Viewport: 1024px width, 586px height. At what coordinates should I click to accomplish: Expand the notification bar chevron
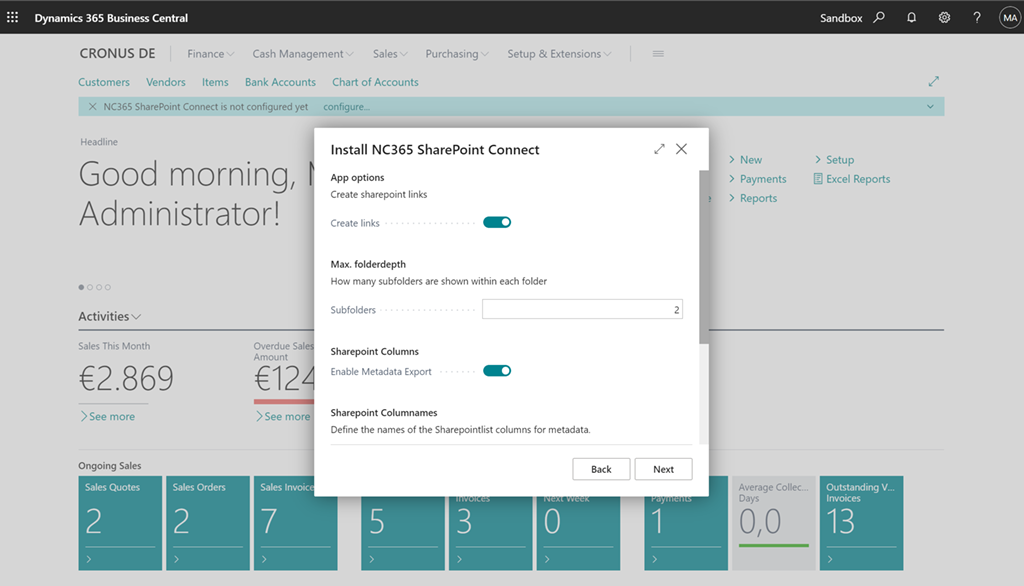(930, 106)
